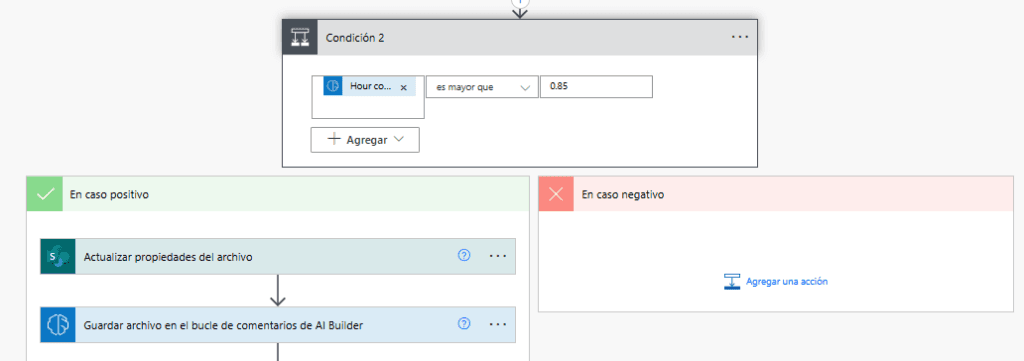This screenshot has height=361, width=1024.
Task: Open the Condición 2 ellipsis menu
Action: [x=740, y=37]
